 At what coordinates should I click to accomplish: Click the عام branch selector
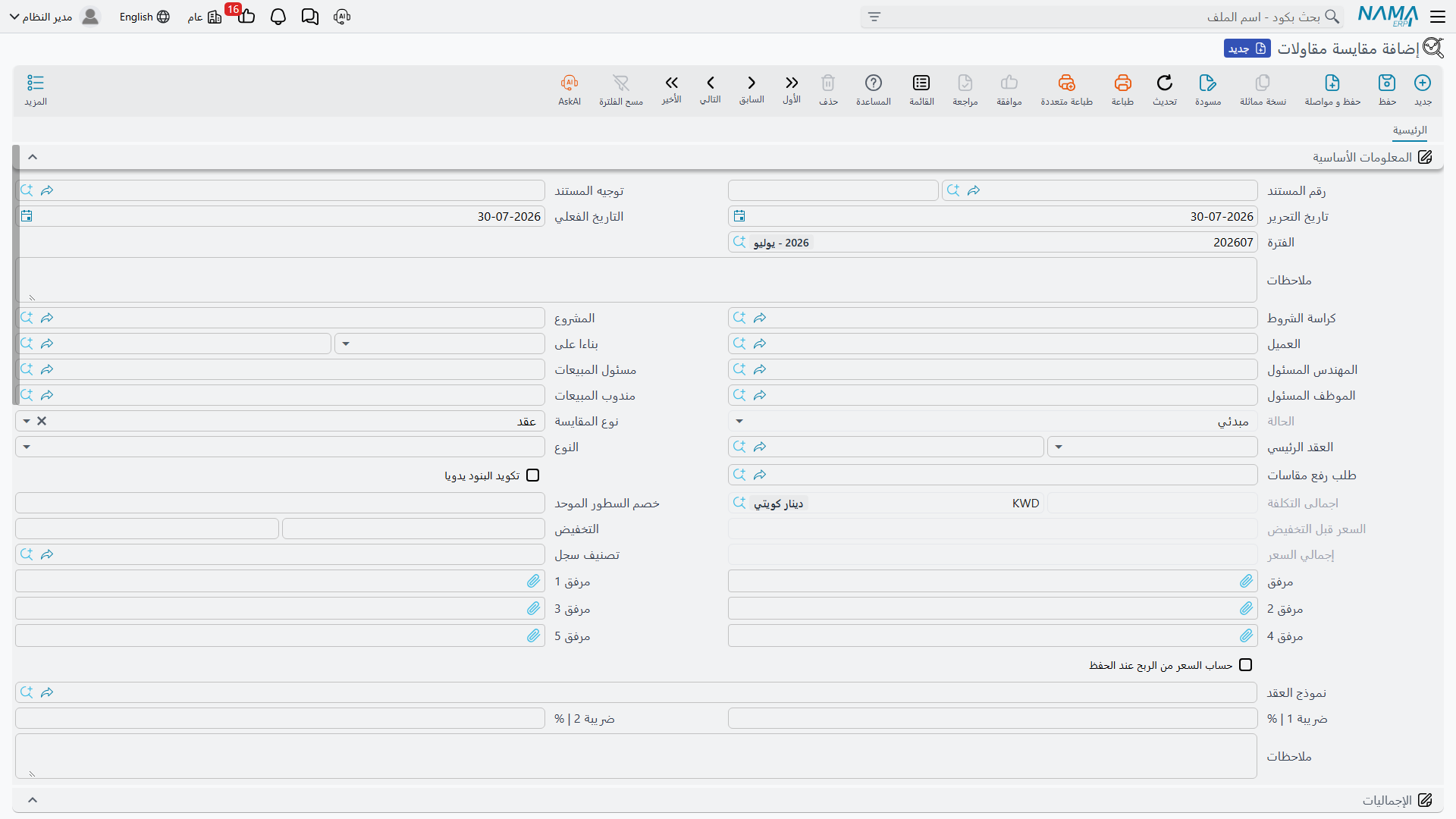tap(205, 17)
